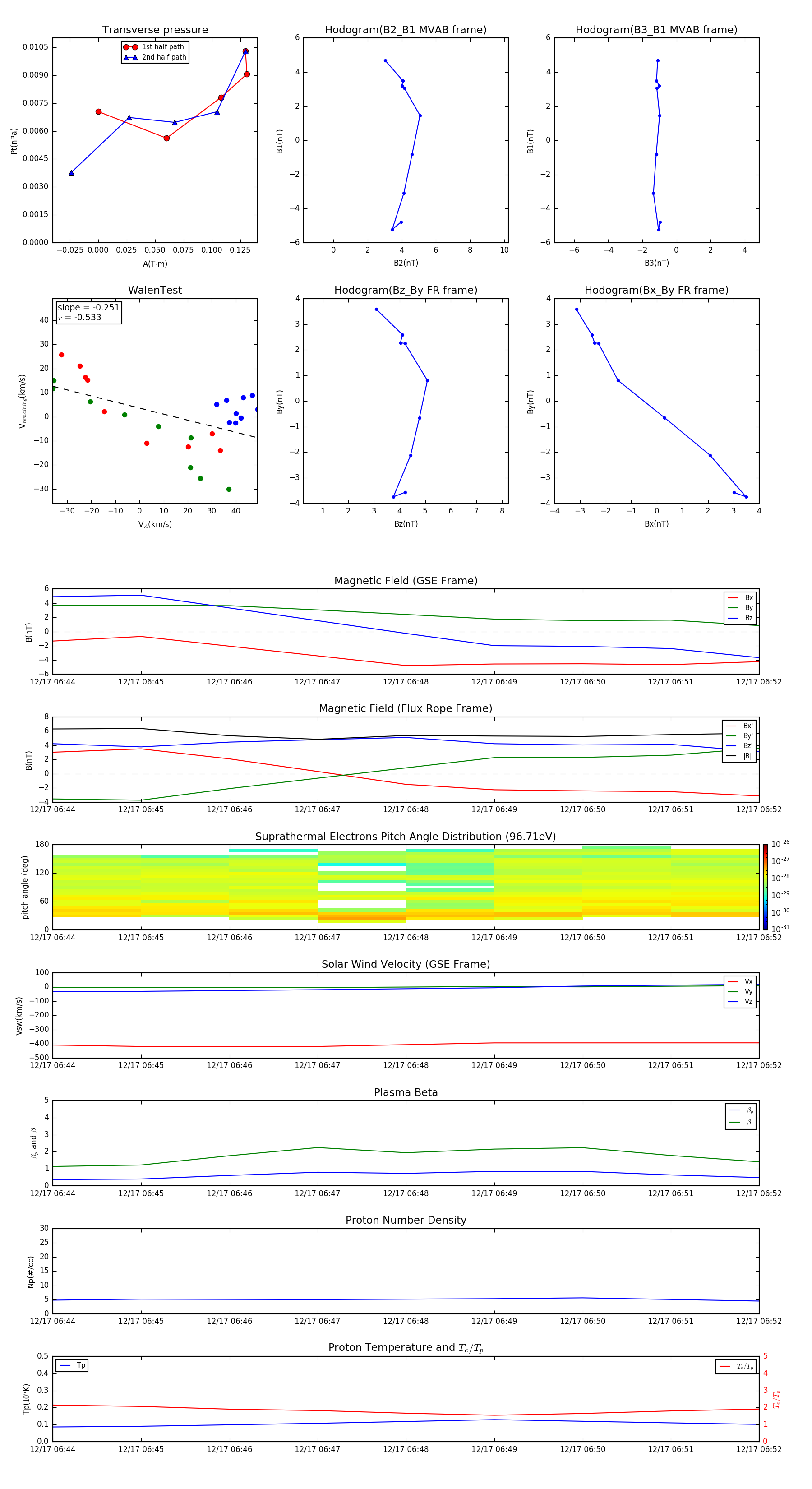Click the 'r = -0.533' annotation

tap(80, 317)
